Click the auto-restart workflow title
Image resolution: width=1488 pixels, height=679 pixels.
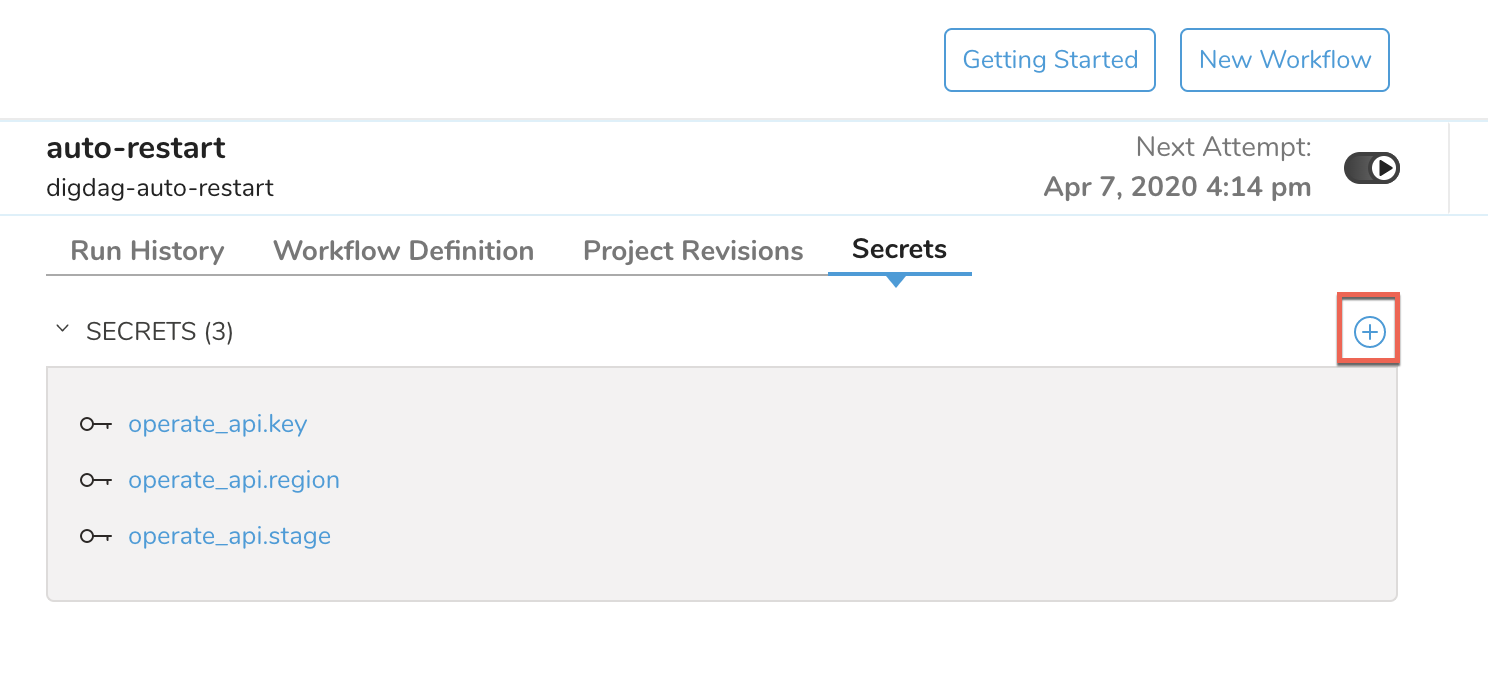click(x=136, y=148)
